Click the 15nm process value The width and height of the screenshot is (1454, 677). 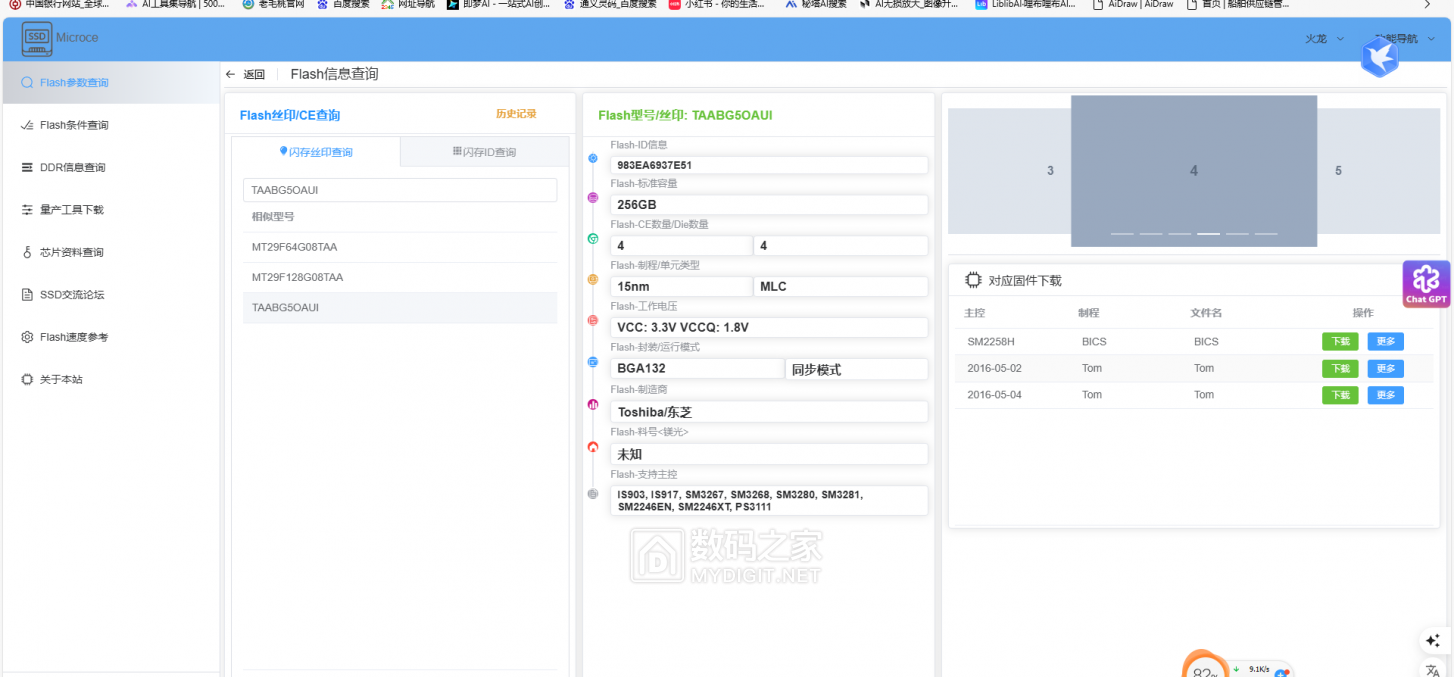(681, 287)
